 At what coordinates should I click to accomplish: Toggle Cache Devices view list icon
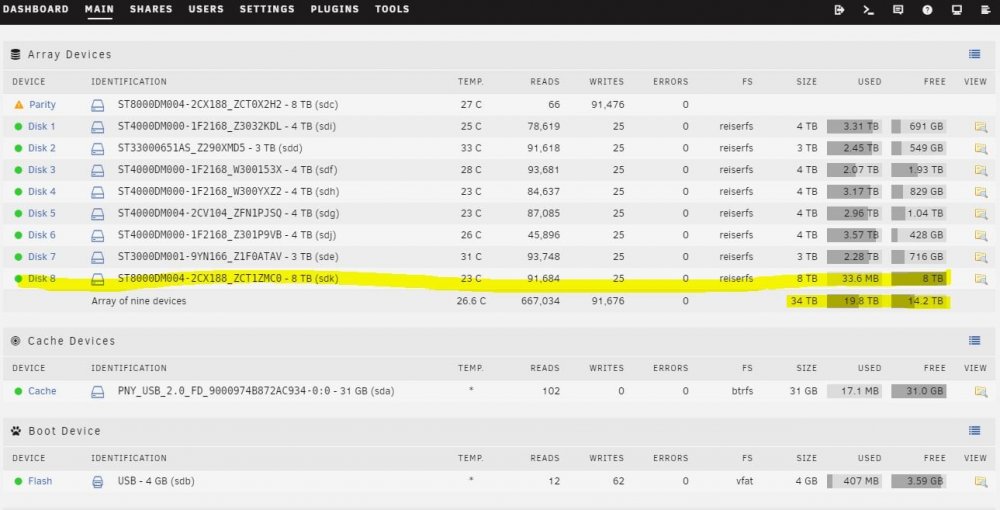coord(974,340)
